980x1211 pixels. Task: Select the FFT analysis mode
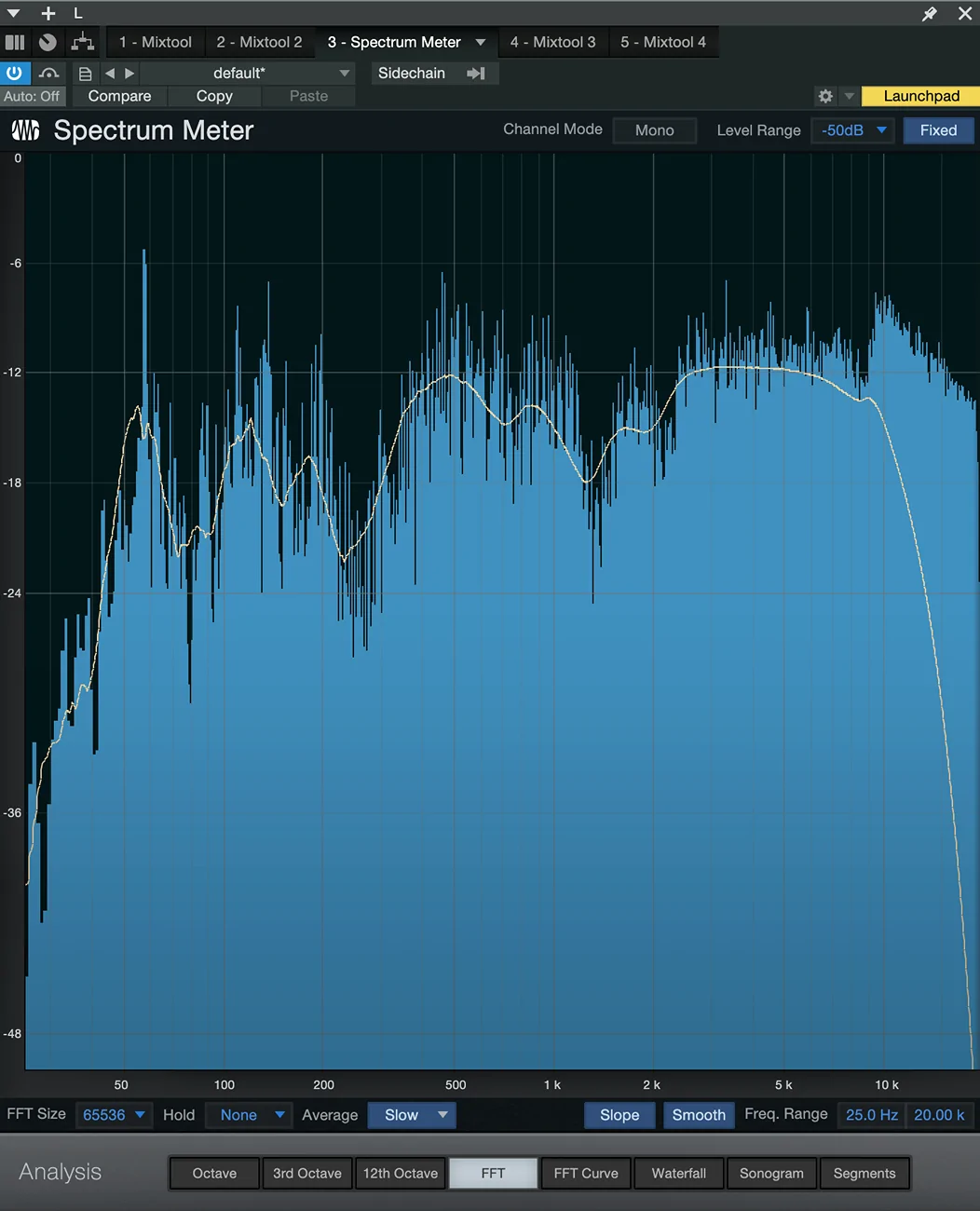(x=493, y=1174)
